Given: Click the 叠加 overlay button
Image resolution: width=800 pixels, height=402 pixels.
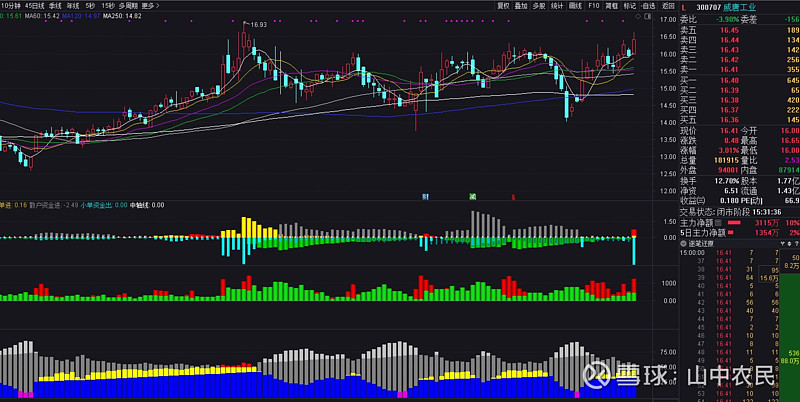Looking at the screenshot, I should pyautogui.click(x=521, y=6).
